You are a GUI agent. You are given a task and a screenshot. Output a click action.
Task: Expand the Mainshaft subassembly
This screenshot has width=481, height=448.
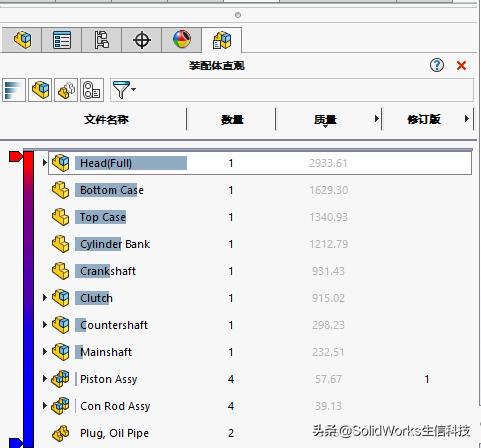(x=45, y=351)
